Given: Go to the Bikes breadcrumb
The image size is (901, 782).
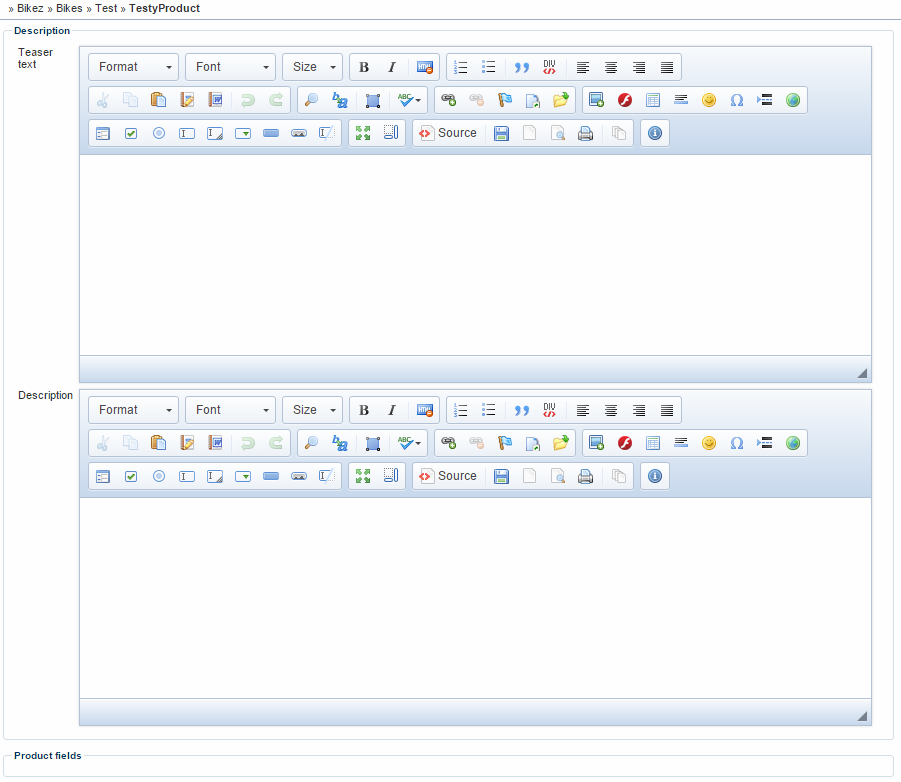Looking at the screenshot, I should [69, 8].
